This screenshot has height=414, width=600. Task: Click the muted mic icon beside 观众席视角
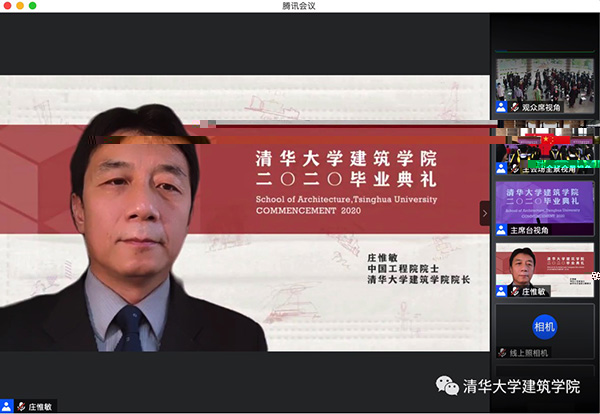pos(515,108)
